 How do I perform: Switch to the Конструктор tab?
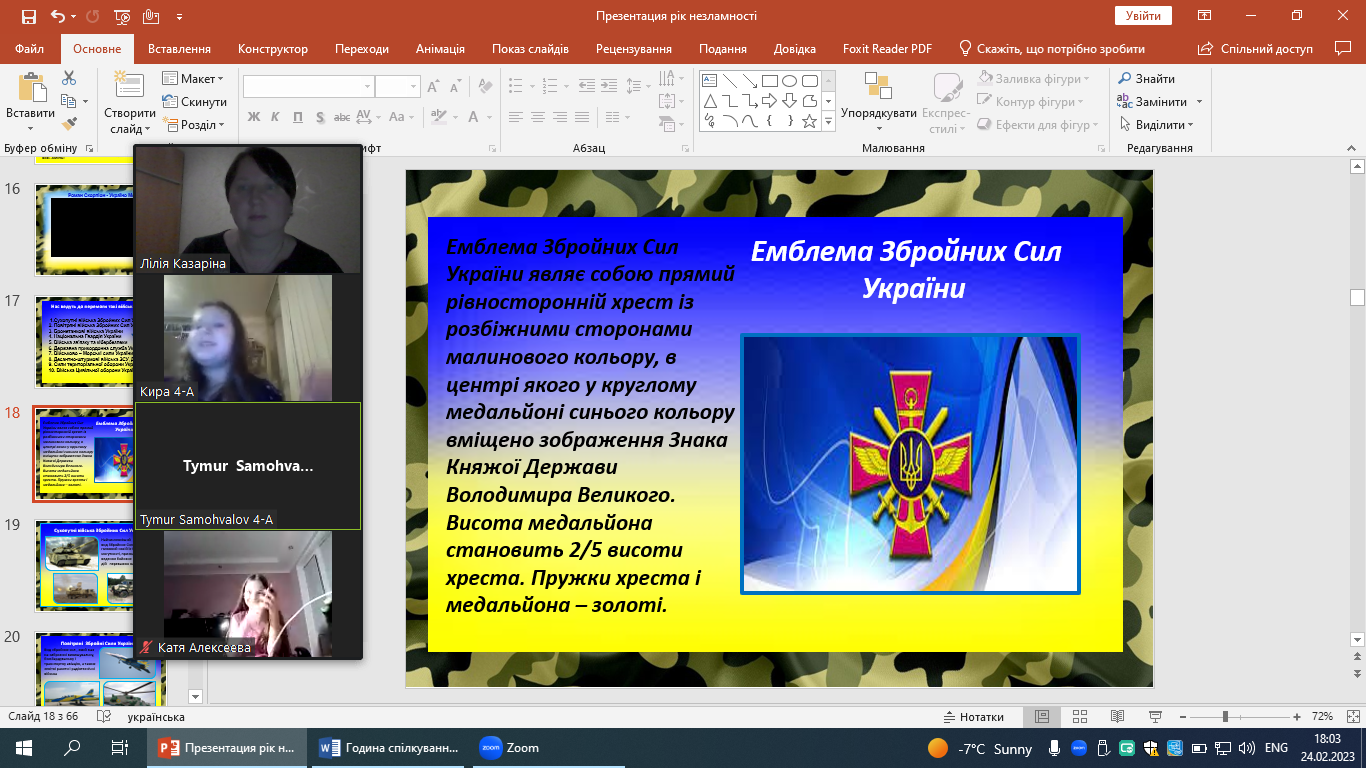(273, 49)
